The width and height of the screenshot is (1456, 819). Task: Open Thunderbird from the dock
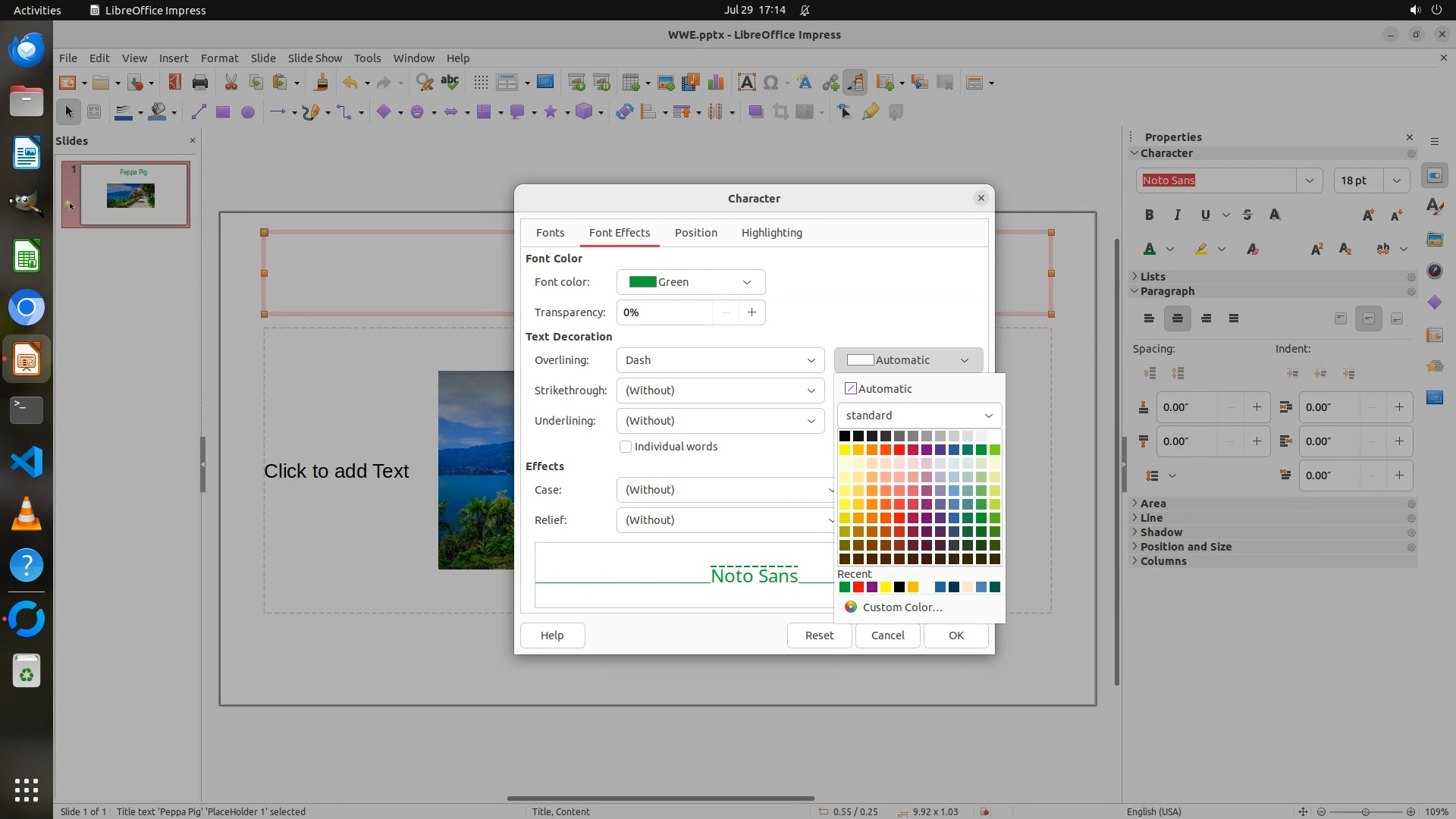tap(27, 51)
